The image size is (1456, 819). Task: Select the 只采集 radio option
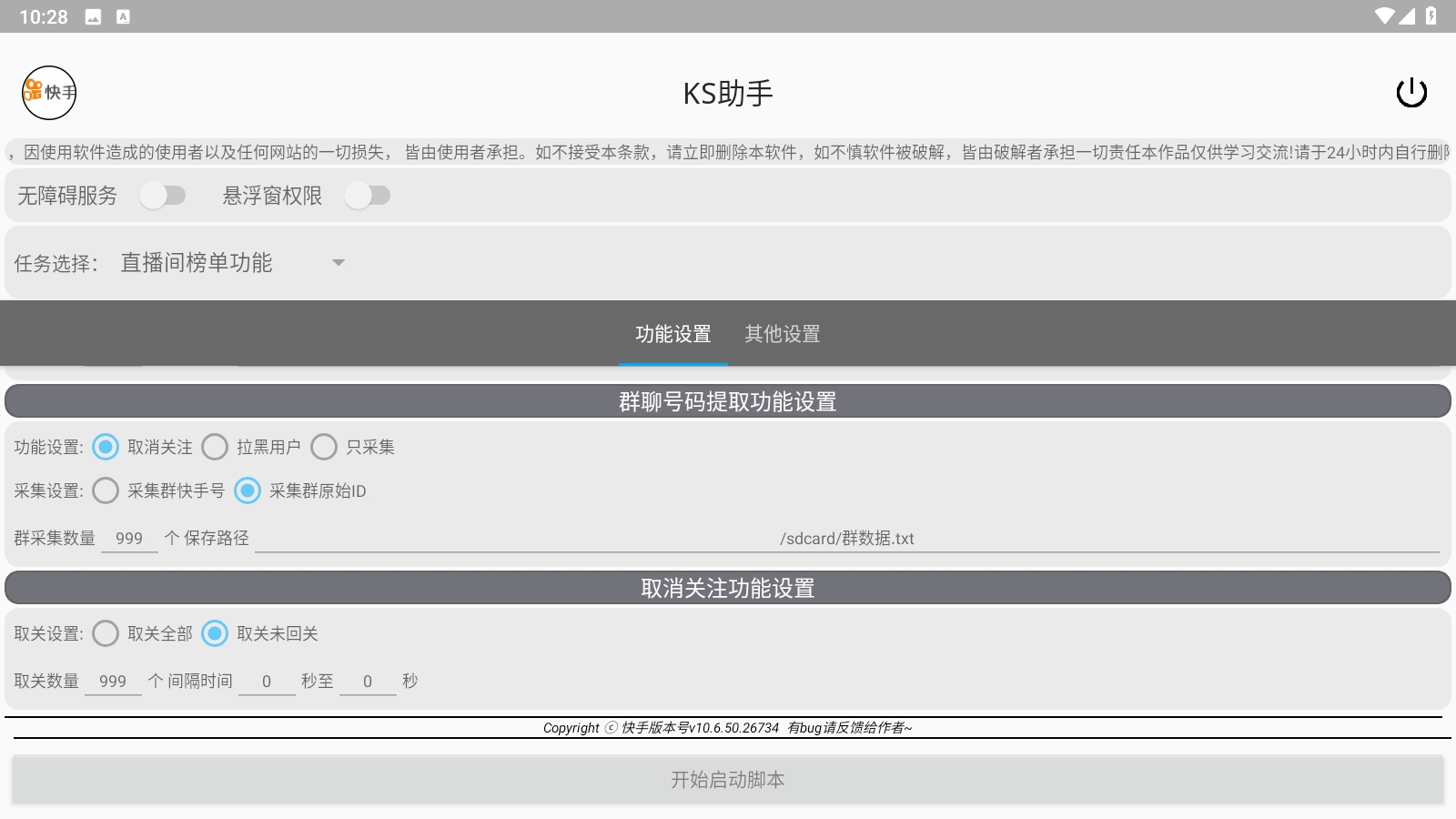pos(324,447)
